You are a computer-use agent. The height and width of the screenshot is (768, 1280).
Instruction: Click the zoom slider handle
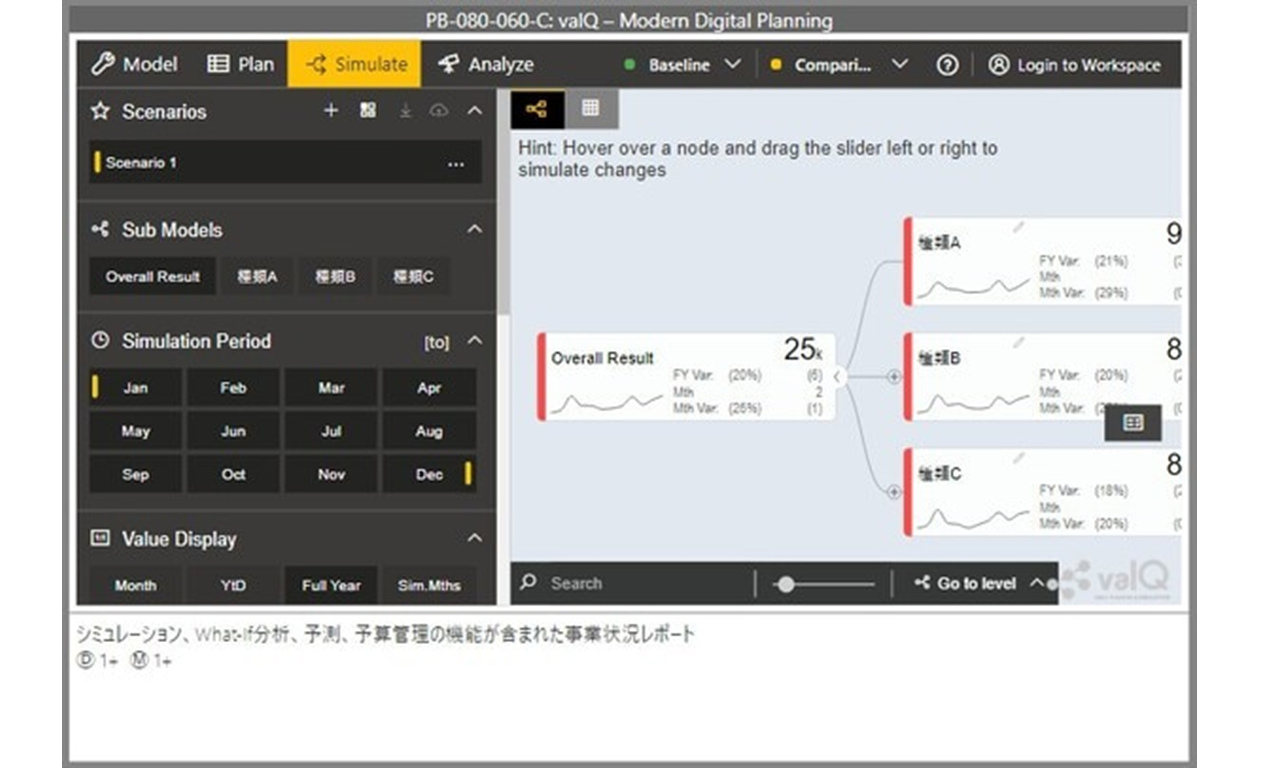click(786, 584)
